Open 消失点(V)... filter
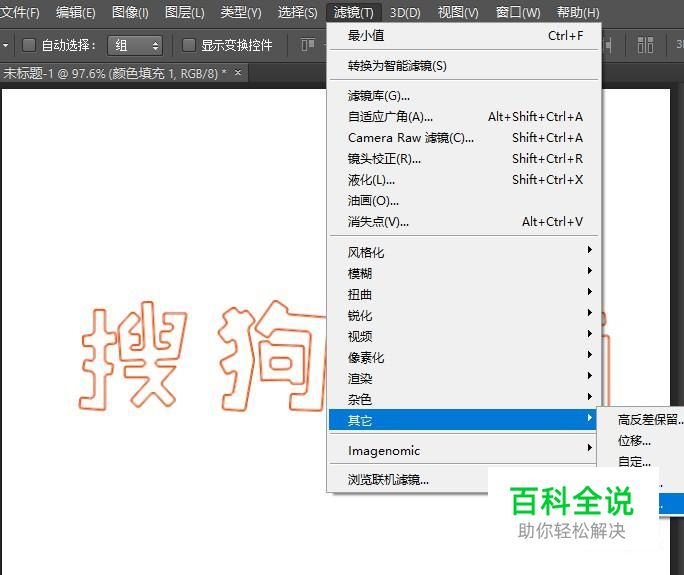Screen dimensions: 684x575 [x=464, y=221]
